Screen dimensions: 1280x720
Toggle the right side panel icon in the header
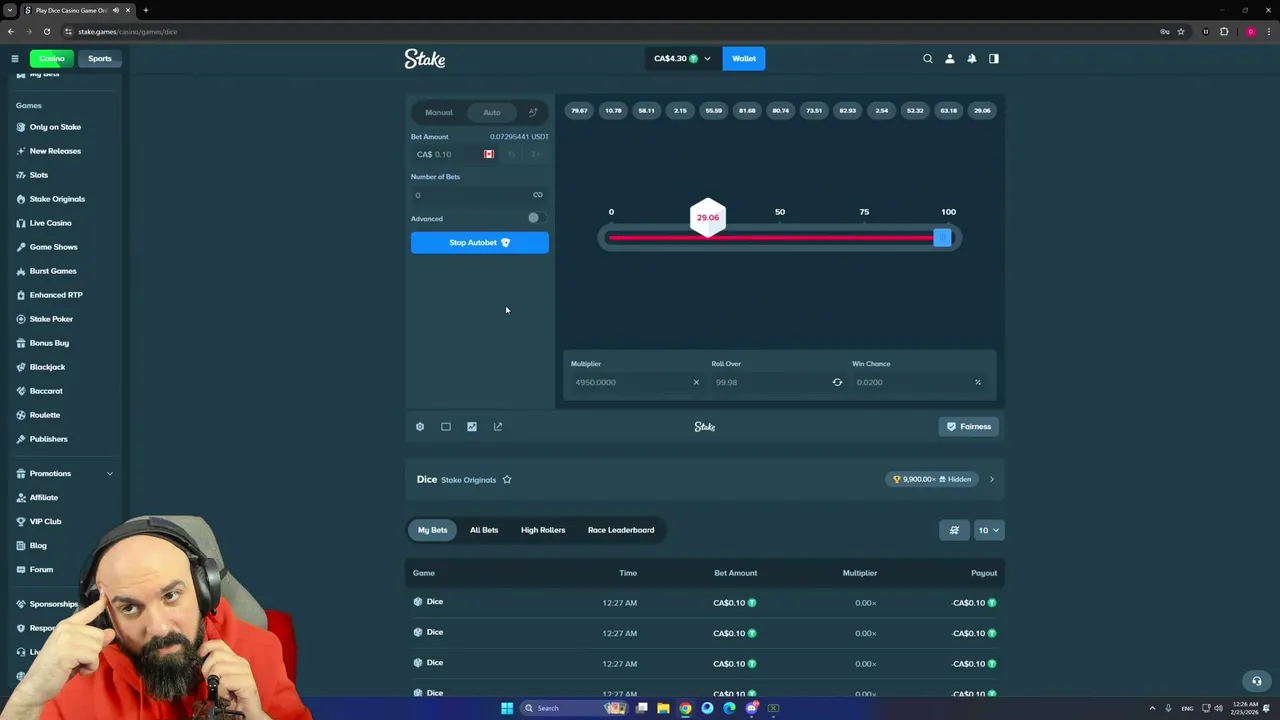tap(994, 58)
